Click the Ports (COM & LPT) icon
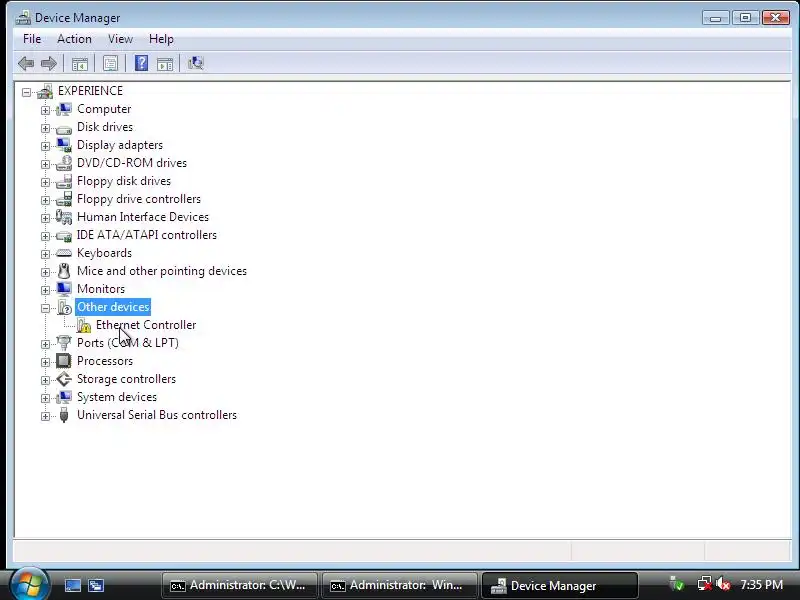Image resolution: width=800 pixels, height=600 pixels. pyautogui.click(x=64, y=343)
